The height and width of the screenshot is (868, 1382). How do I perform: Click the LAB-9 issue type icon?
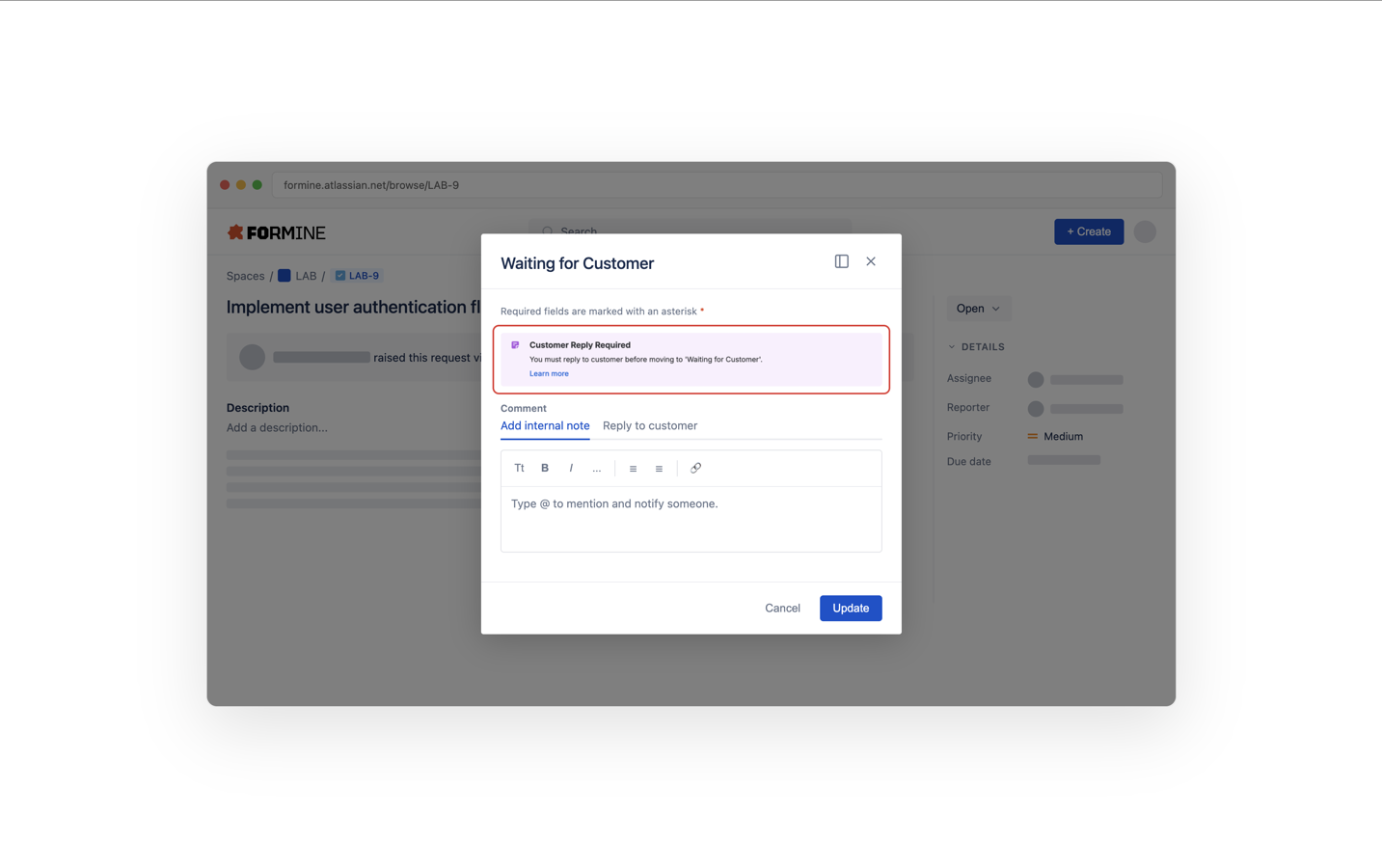[340, 276]
